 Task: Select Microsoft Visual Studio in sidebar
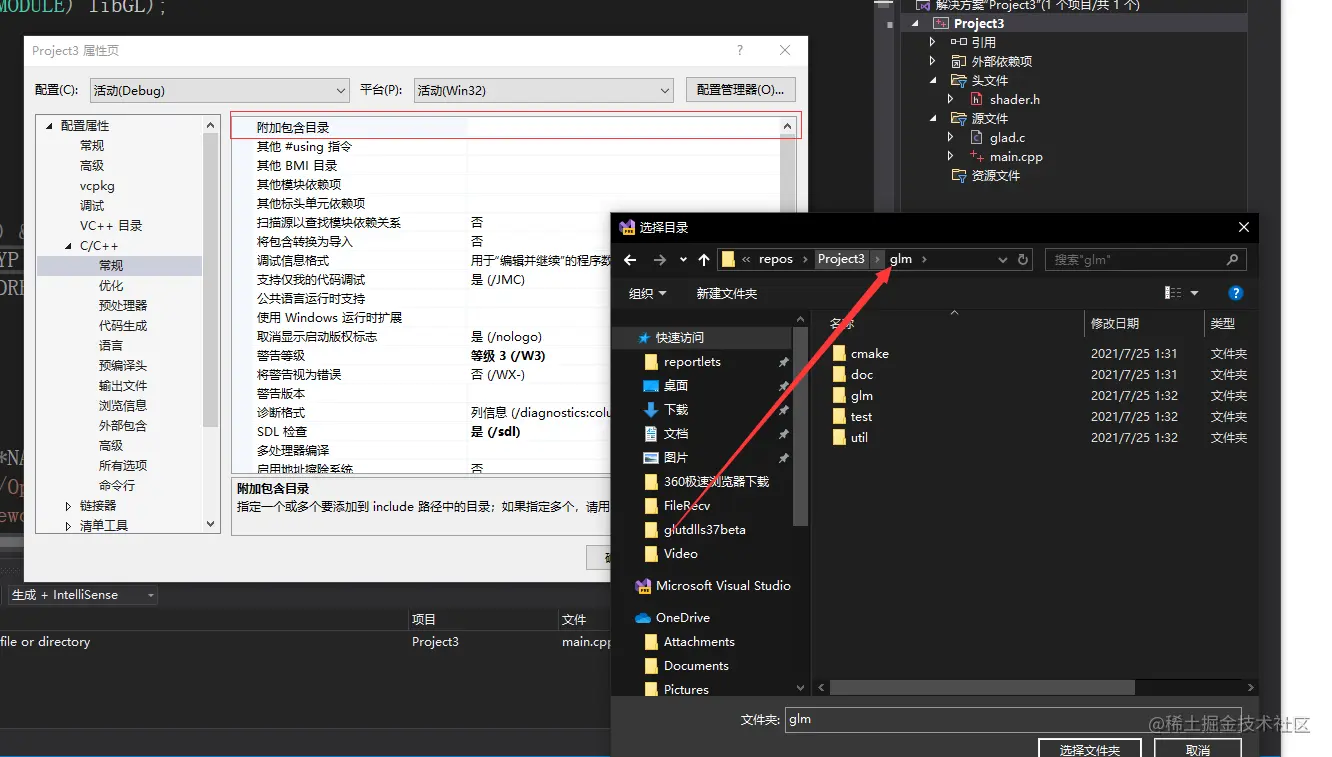click(723, 585)
